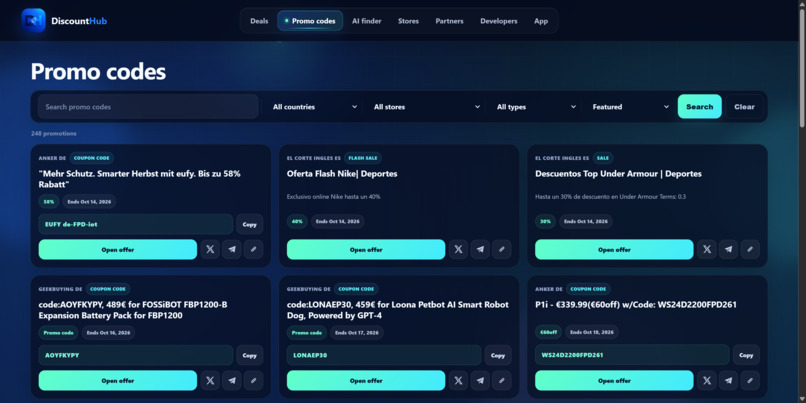This screenshot has width=806, height=403.
Task: Open the Developers tab
Action: [499, 21]
